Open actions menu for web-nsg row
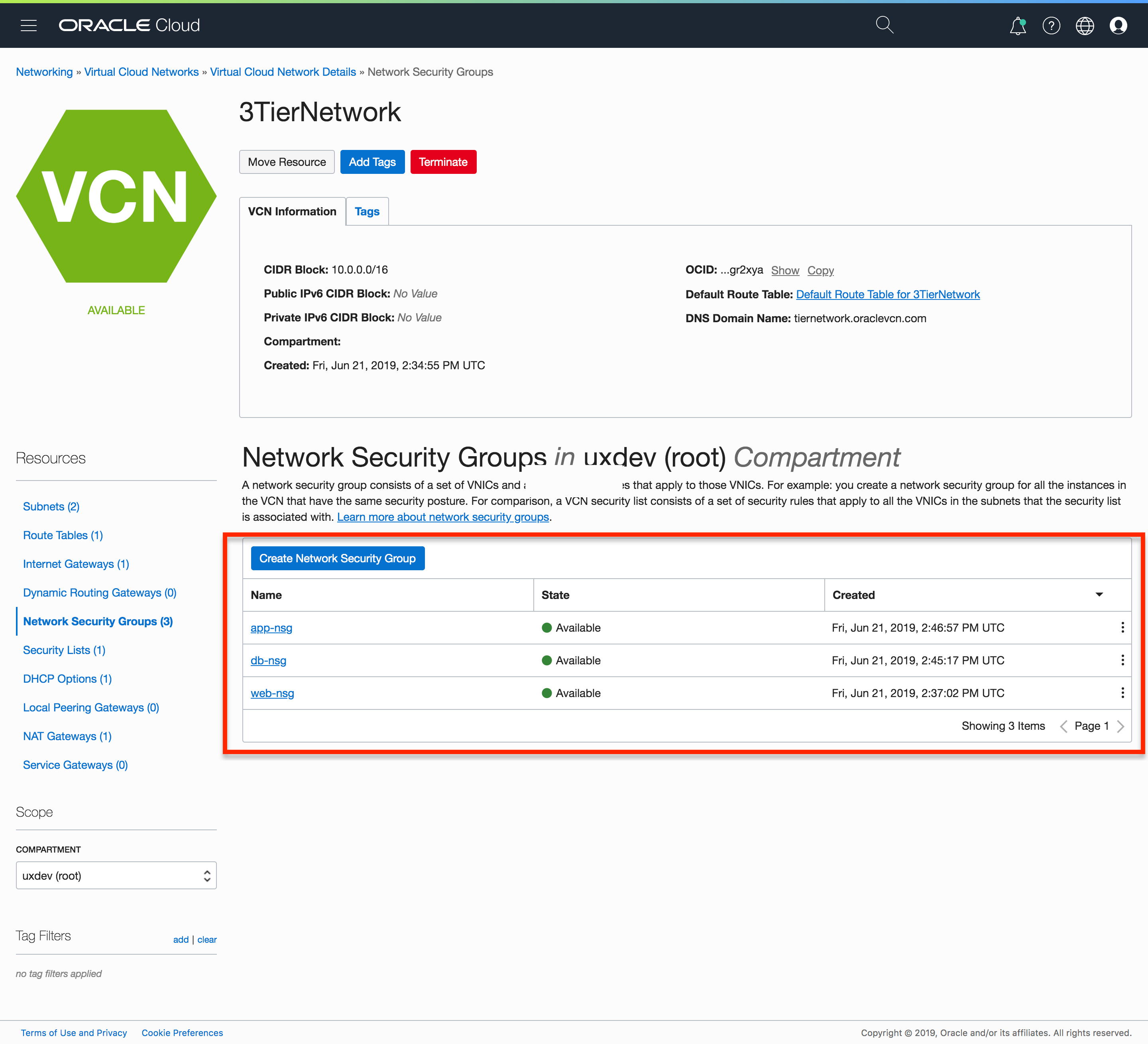Image resolution: width=1148 pixels, height=1044 pixels. tap(1122, 693)
